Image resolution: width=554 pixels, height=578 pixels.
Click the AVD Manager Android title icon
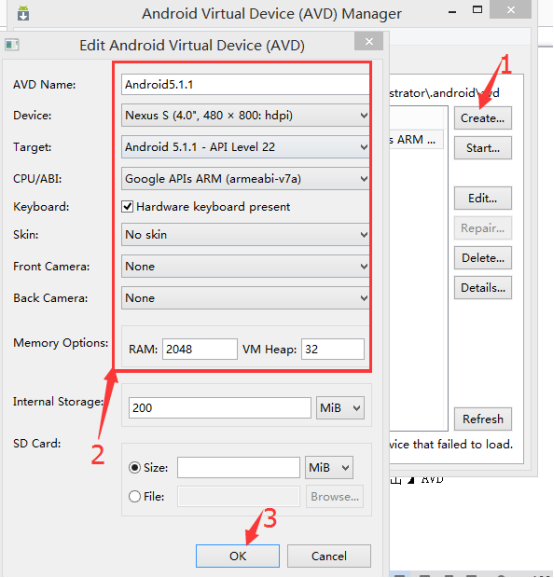click(23, 14)
